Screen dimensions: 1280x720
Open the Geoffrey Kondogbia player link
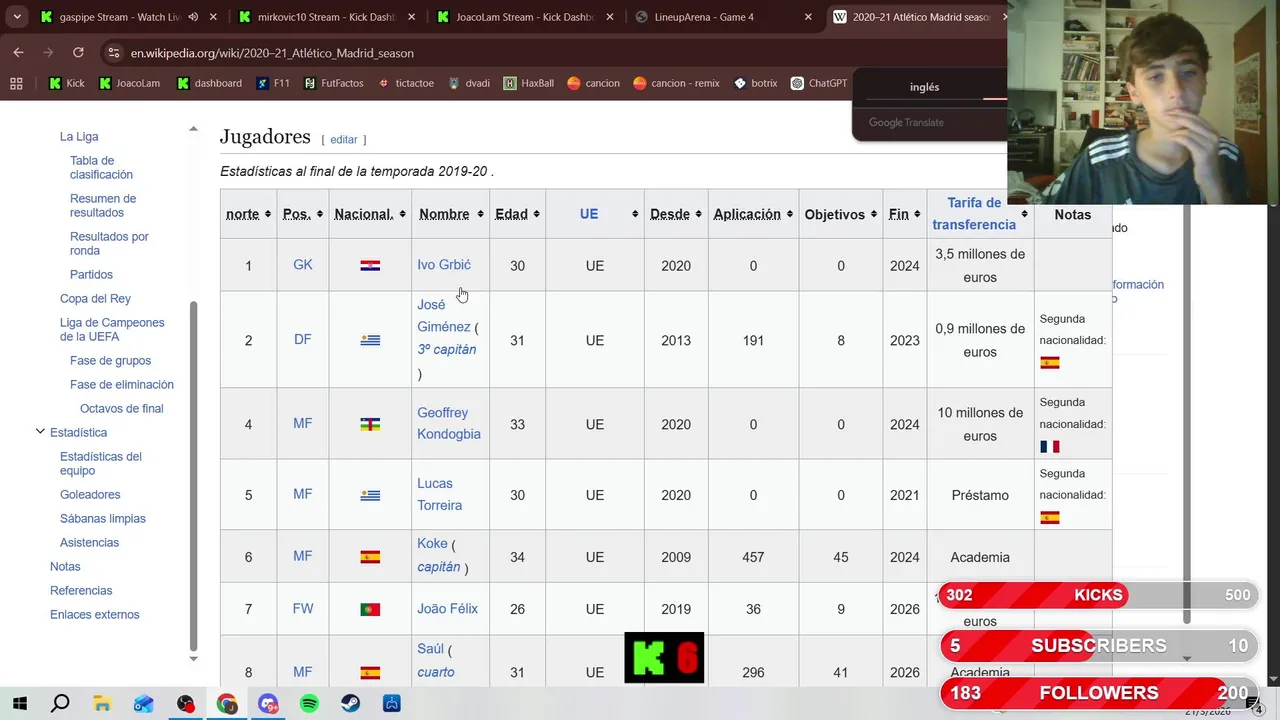pos(449,423)
